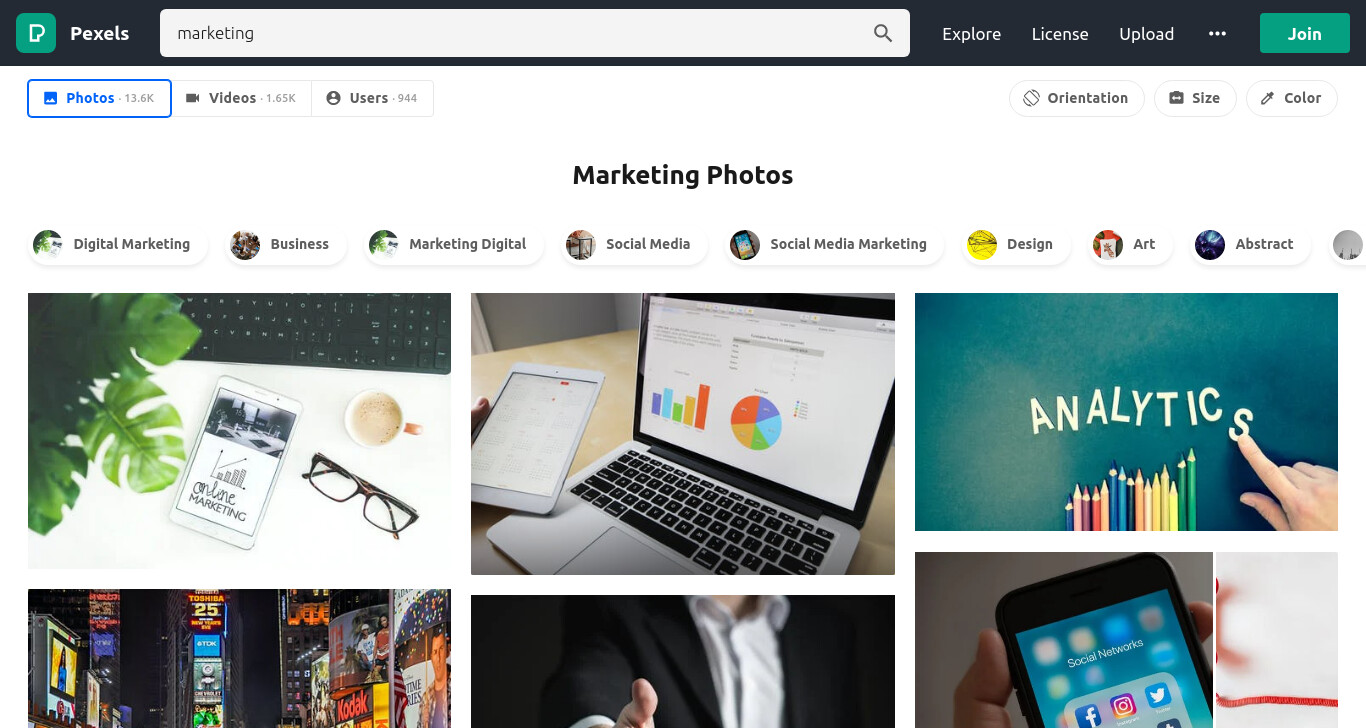1366x728 pixels.
Task: Click the search magnifier icon
Action: (x=883, y=33)
